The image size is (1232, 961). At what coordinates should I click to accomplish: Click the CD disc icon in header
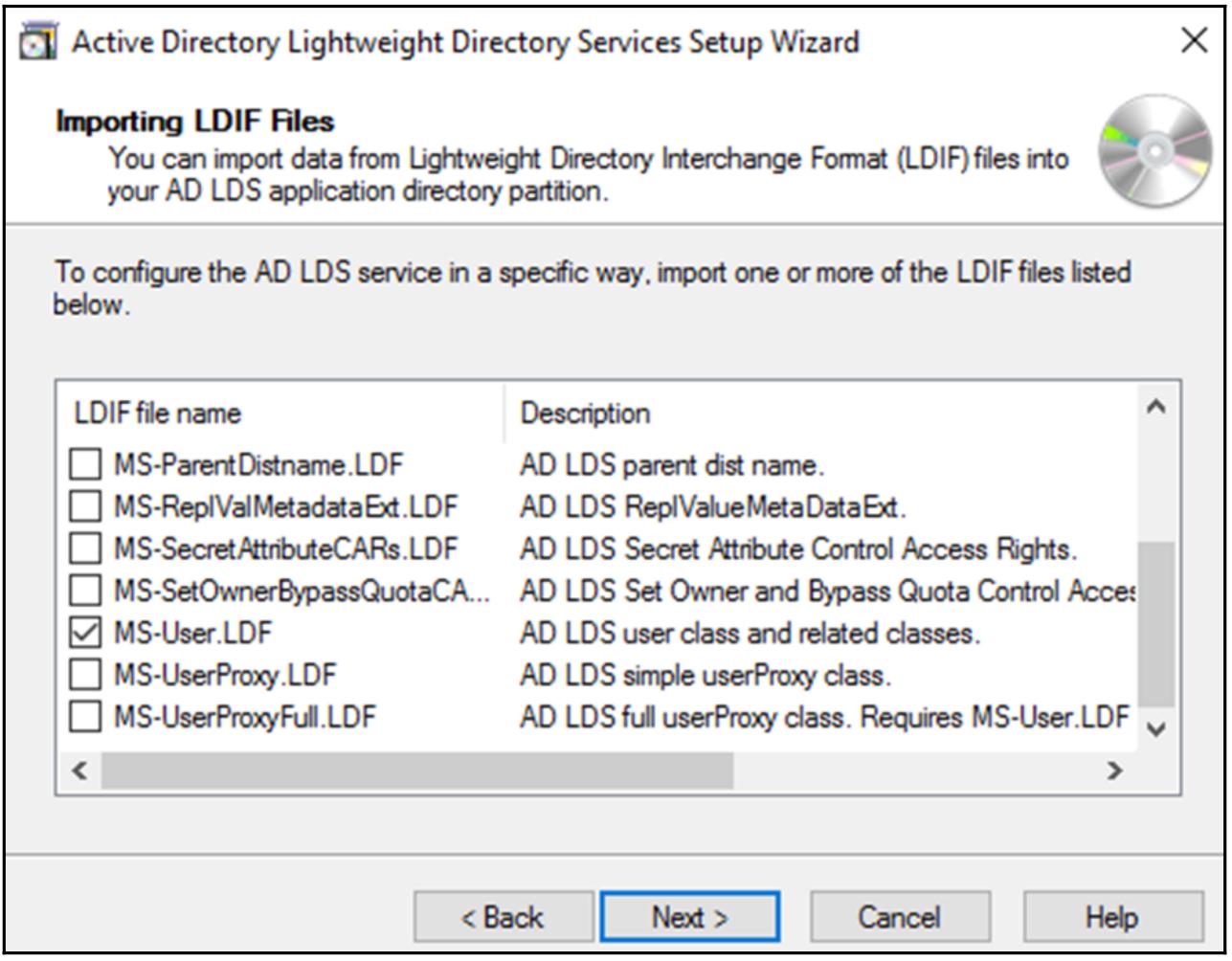point(1154,151)
